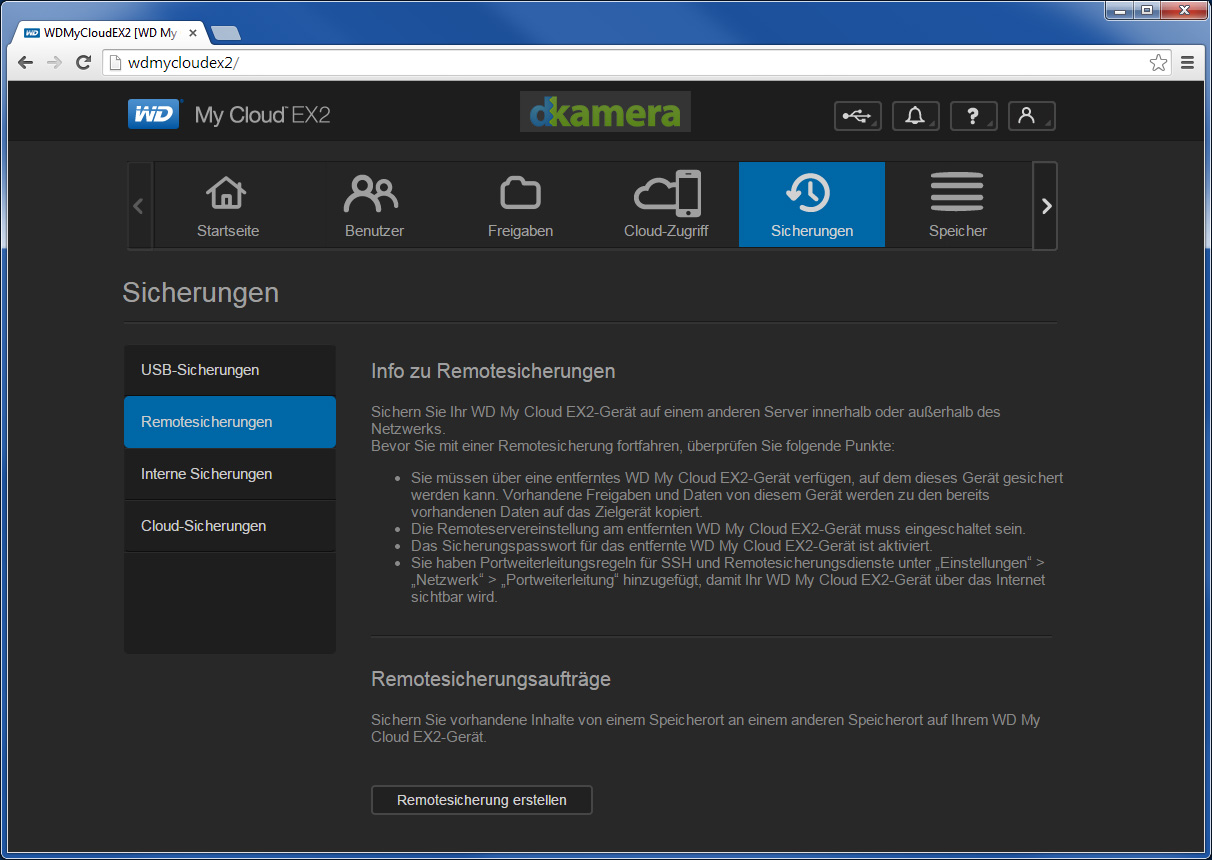Open the notifications bell menu
Image resolution: width=1212 pixels, height=860 pixels.
point(916,116)
